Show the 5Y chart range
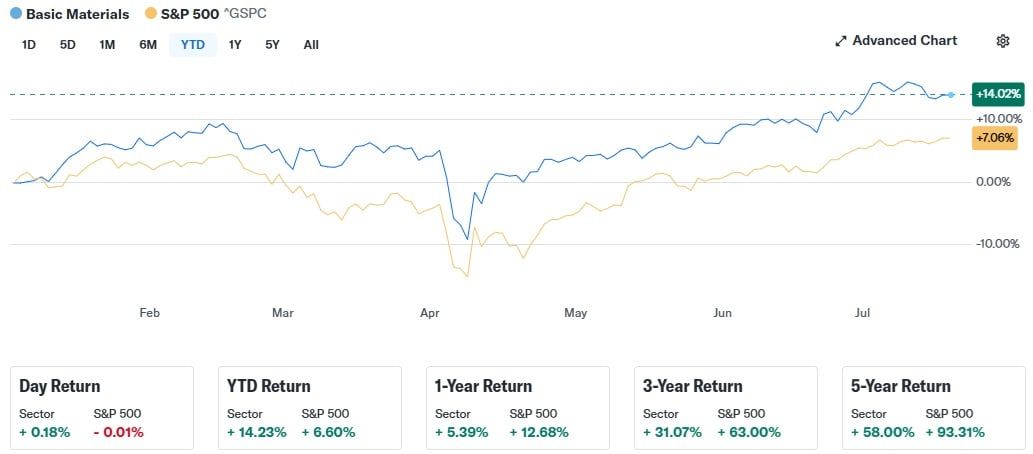The image size is (1033, 454). pyautogui.click(x=273, y=45)
